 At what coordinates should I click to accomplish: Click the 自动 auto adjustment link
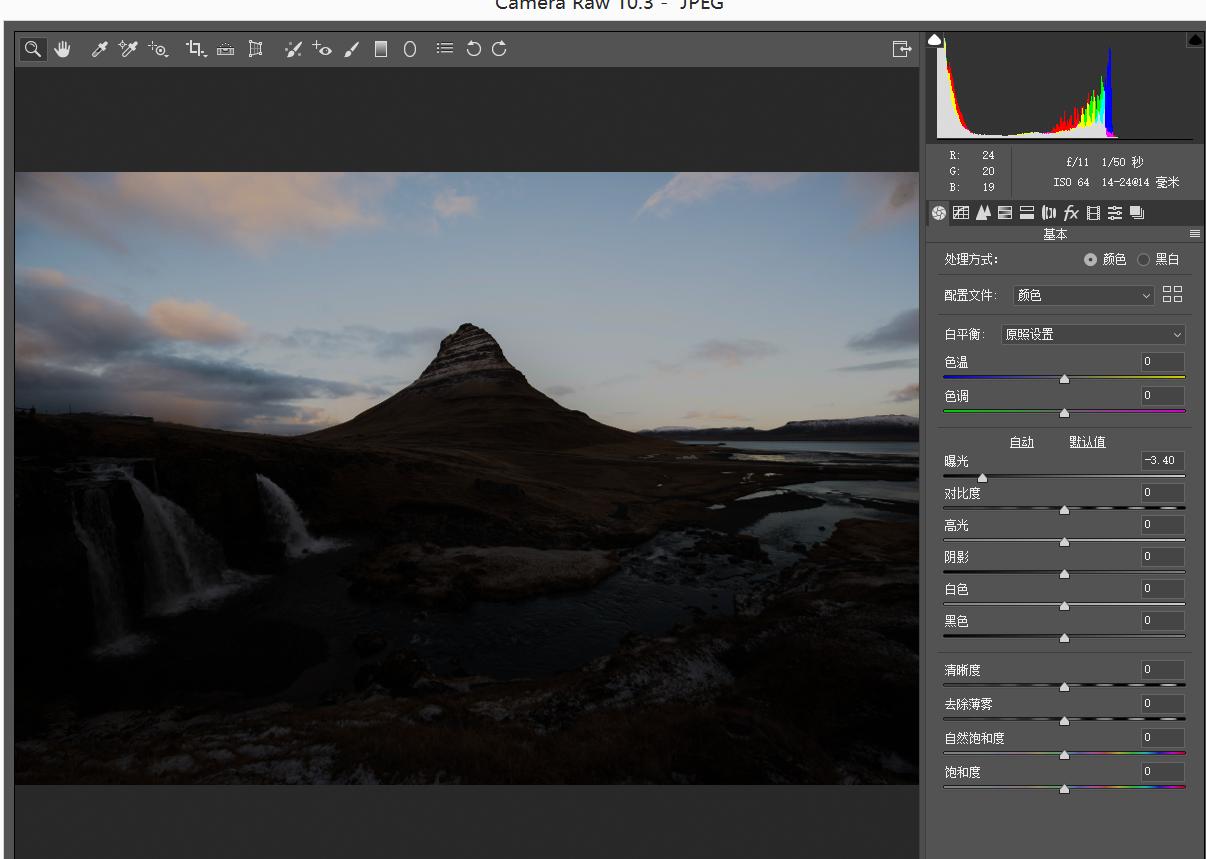click(x=1021, y=442)
